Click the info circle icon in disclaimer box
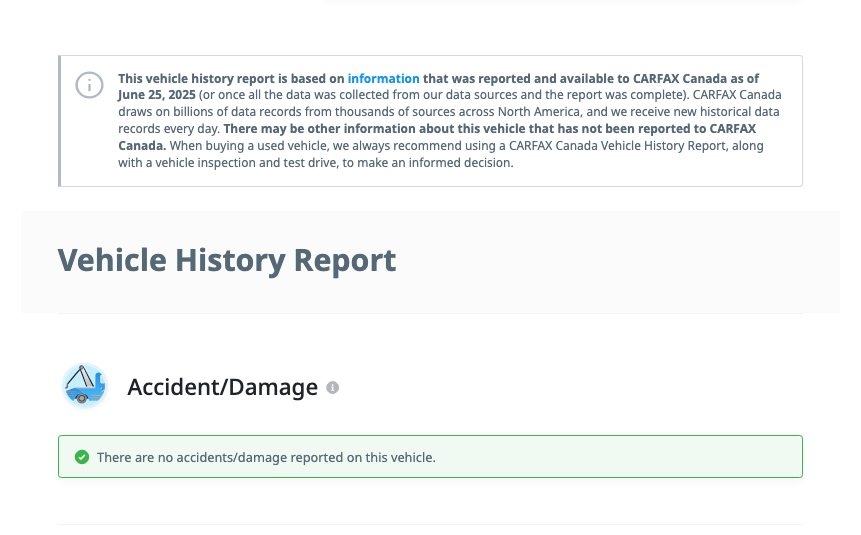 (89, 86)
